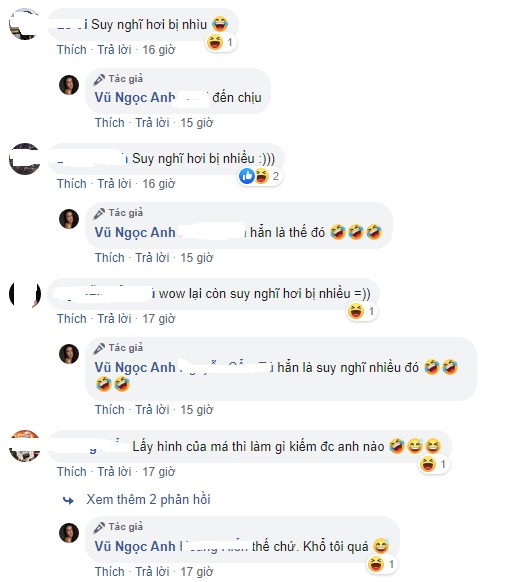Like the 'Suy nghĩ hơi bị nhìu' comment
510x582 pixels.
(x=72, y=49)
